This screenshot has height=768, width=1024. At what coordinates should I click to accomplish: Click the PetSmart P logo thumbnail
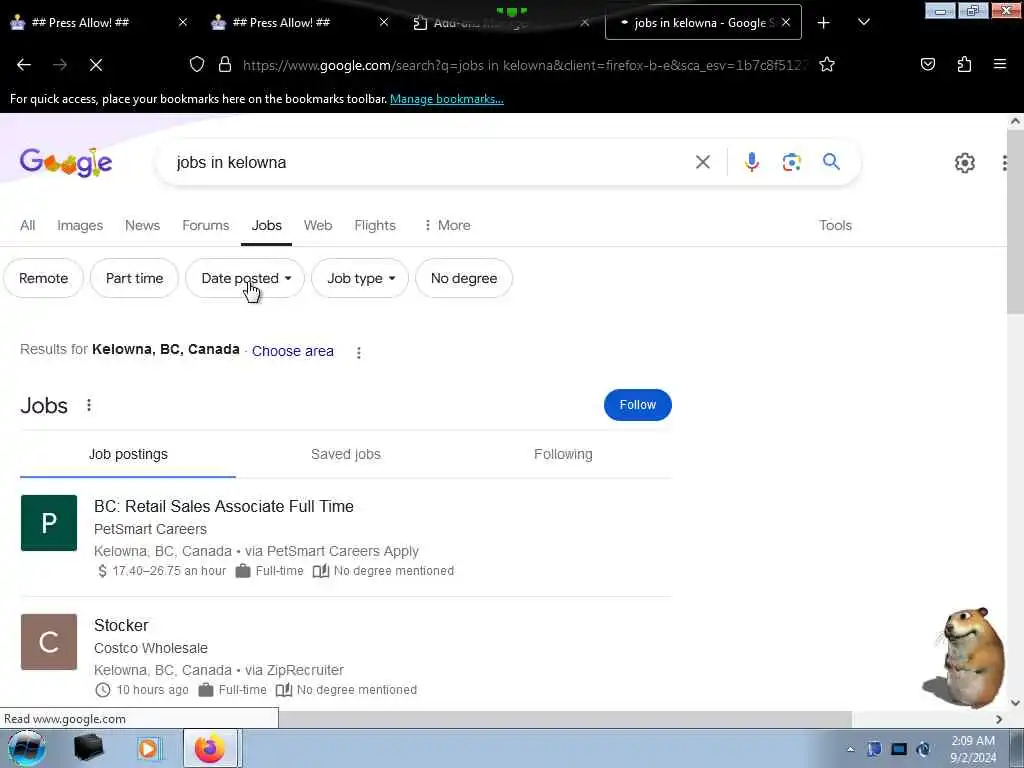pos(49,522)
